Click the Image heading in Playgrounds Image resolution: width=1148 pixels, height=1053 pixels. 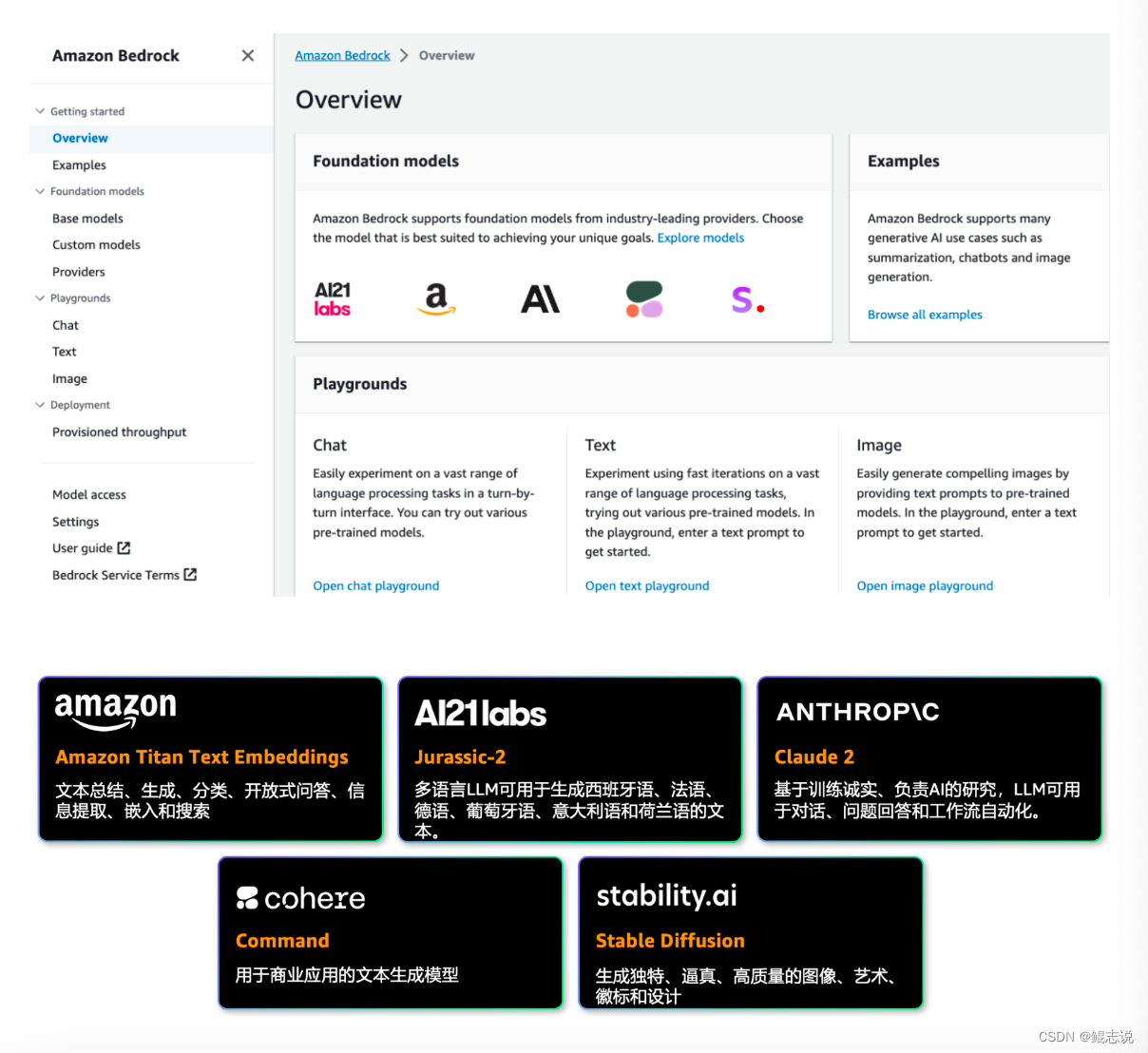click(879, 445)
